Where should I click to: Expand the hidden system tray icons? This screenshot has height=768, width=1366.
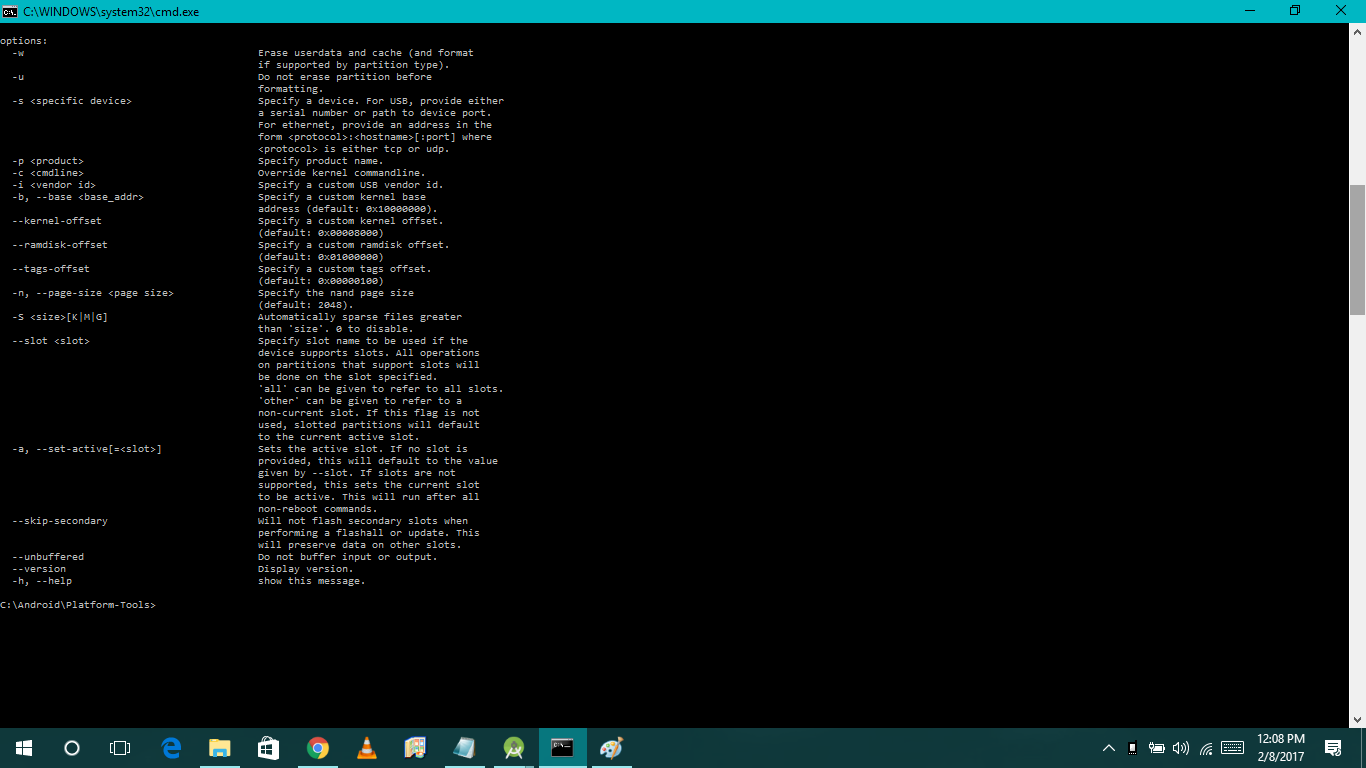pyautogui.click(x=1108, y=748)
